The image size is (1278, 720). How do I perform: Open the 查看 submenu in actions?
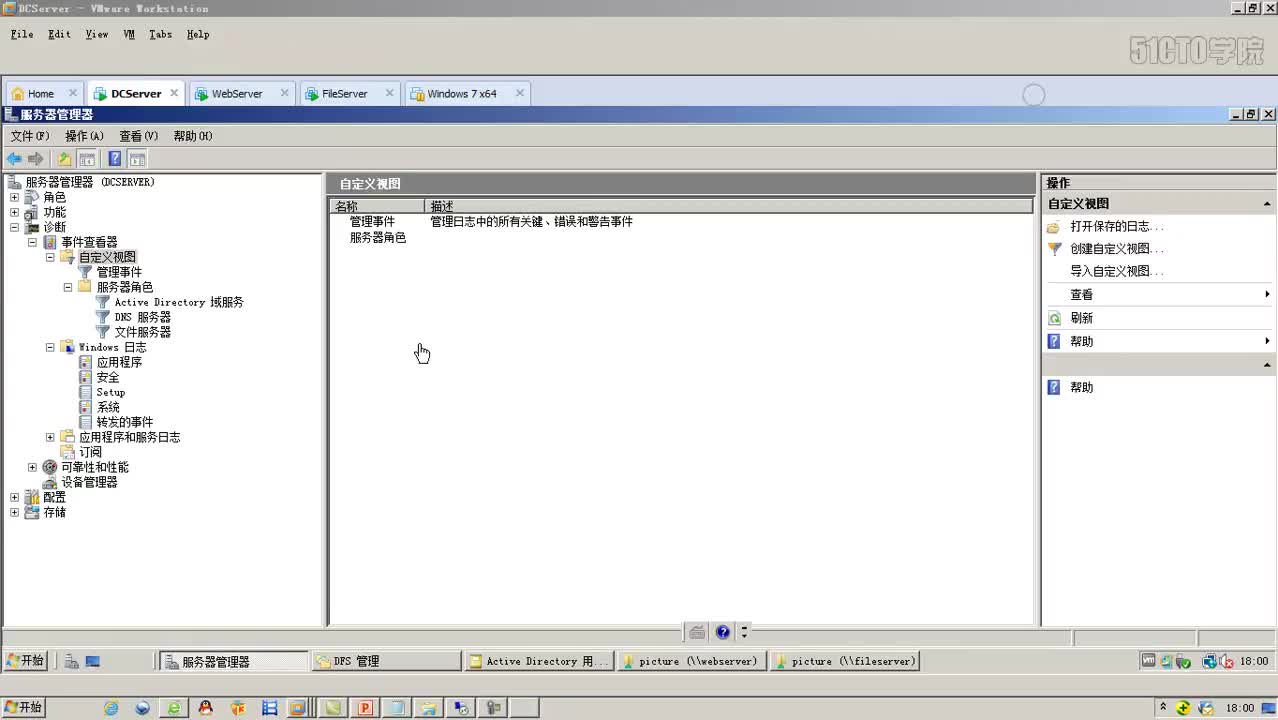(x=1158, y=295)
